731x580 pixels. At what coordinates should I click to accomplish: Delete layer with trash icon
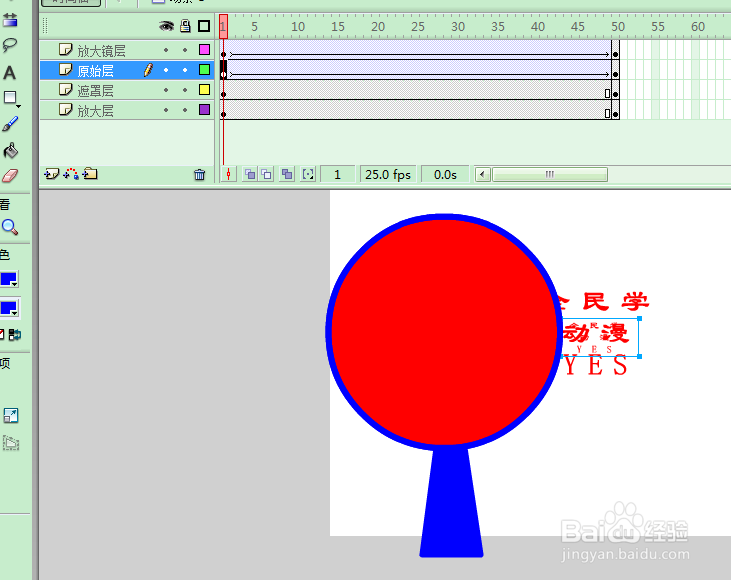200,175
